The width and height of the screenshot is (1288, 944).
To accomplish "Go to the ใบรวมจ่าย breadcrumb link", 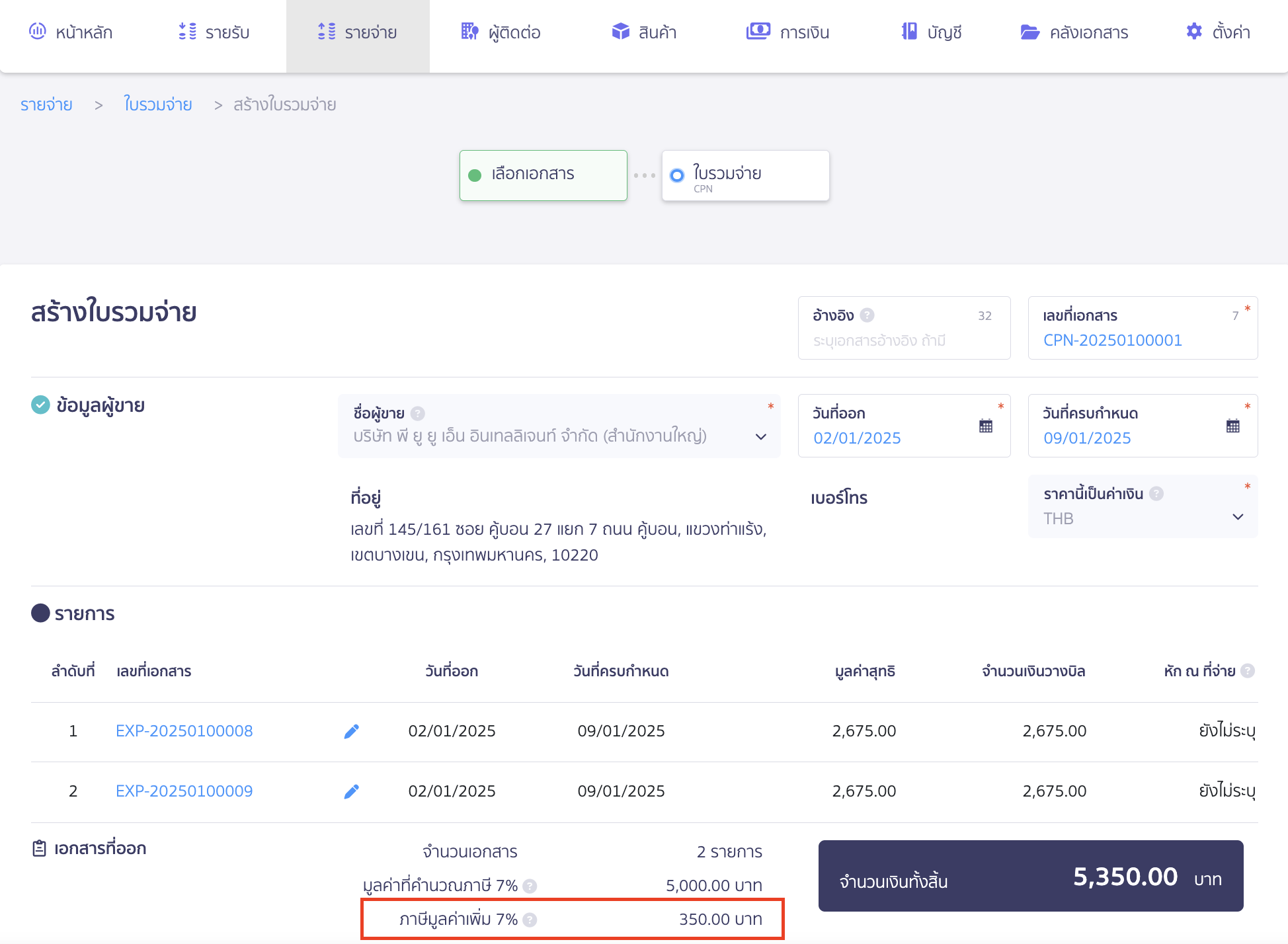I will pyautogui.click(x=158, y=104).
